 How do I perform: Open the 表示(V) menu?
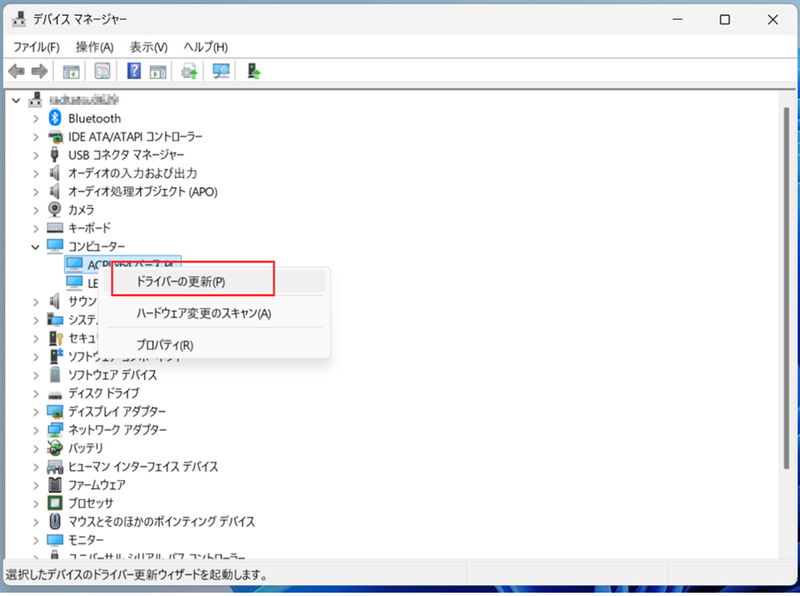[148, 46]
